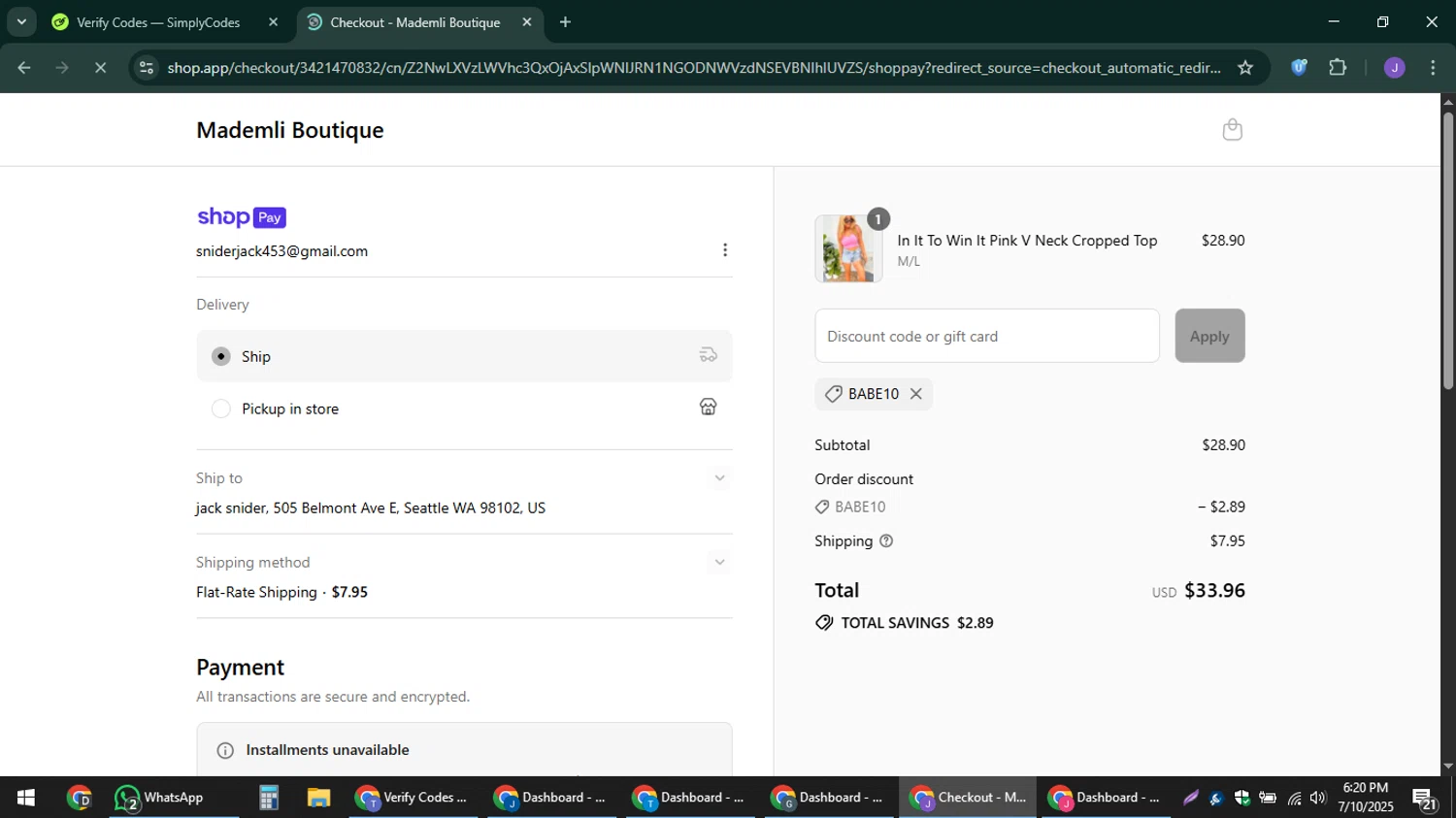The width and height of the screenshot is (1456, 818).
Task: Switch to Verify Codes taskbar Chrome window
Action: tap(412, 798)
